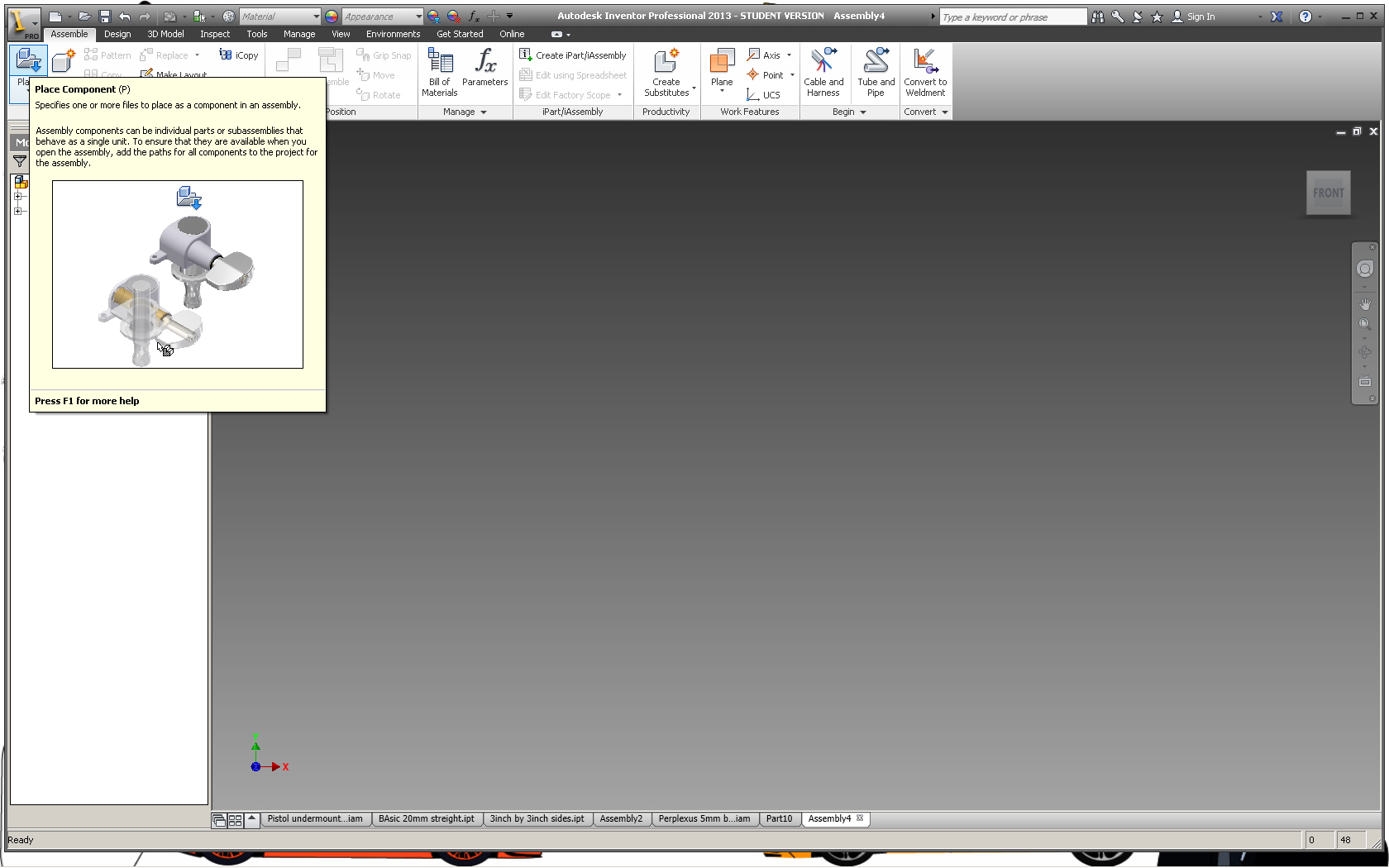
Task: Switch to the Get Started tab
Action: pyautogui.click(x=460, y=34)
